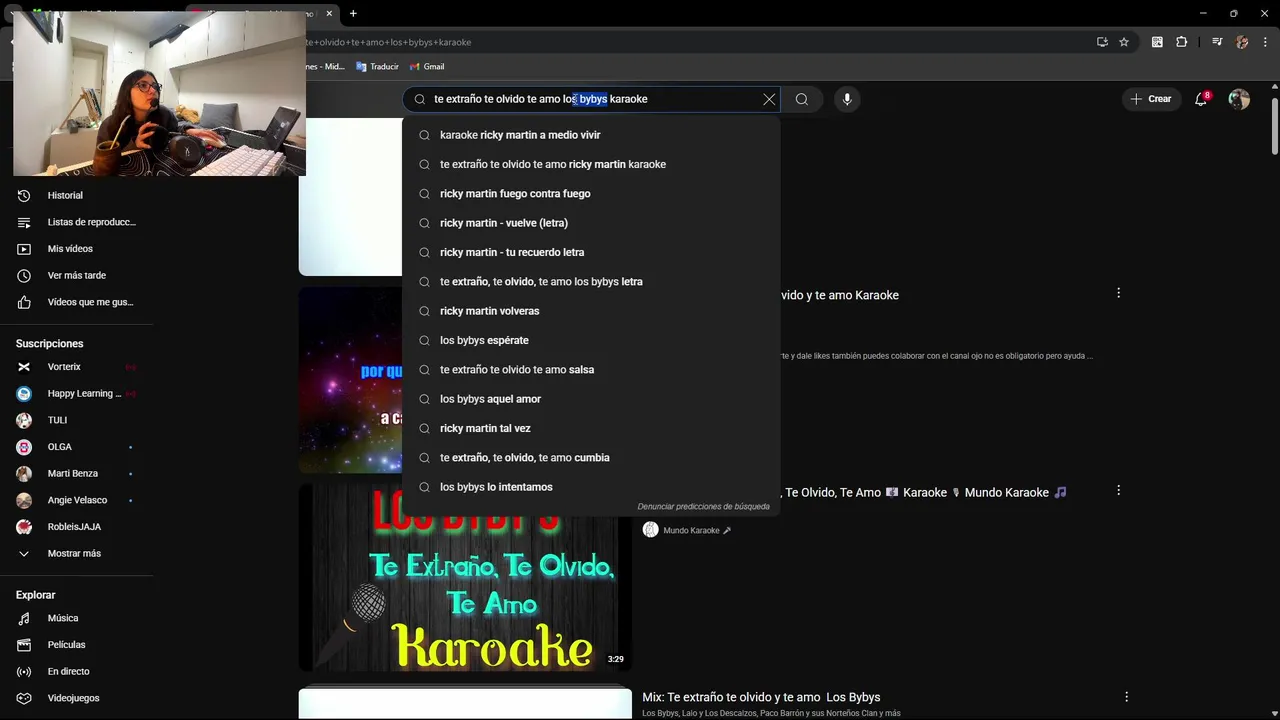Open a new browser tab
Image resolution: width=1280 pixels, height=720 pixels.
353,13
